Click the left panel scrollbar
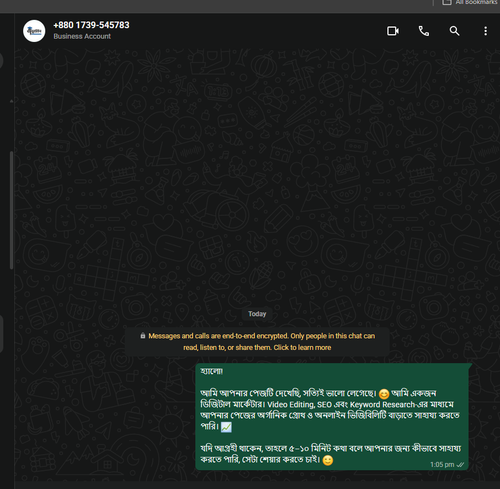Viewport: 500px width, 489px height. pyautogui.click(x=11, y=210)
